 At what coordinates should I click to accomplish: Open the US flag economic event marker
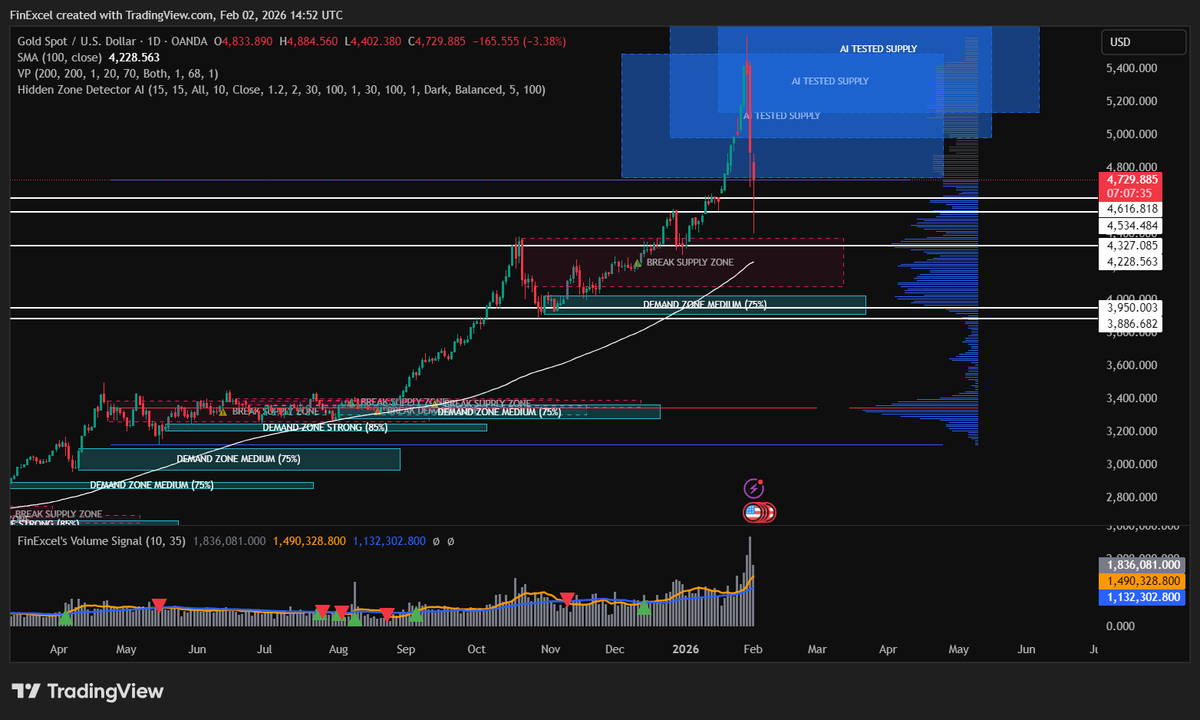pyautogui.click(x=753, y=512)
